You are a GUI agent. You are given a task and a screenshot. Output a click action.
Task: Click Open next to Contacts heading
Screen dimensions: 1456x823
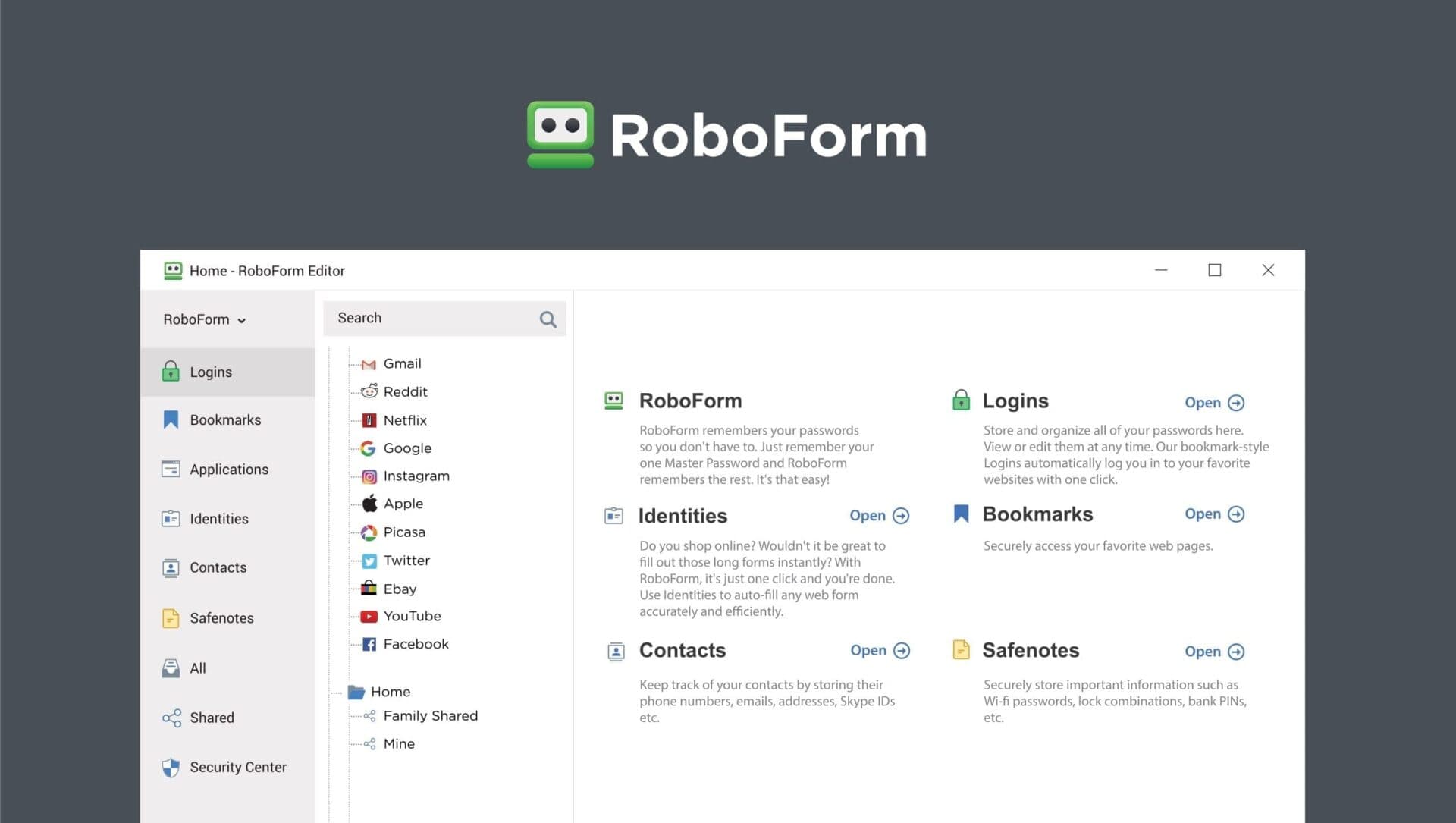tap(880, 650)
